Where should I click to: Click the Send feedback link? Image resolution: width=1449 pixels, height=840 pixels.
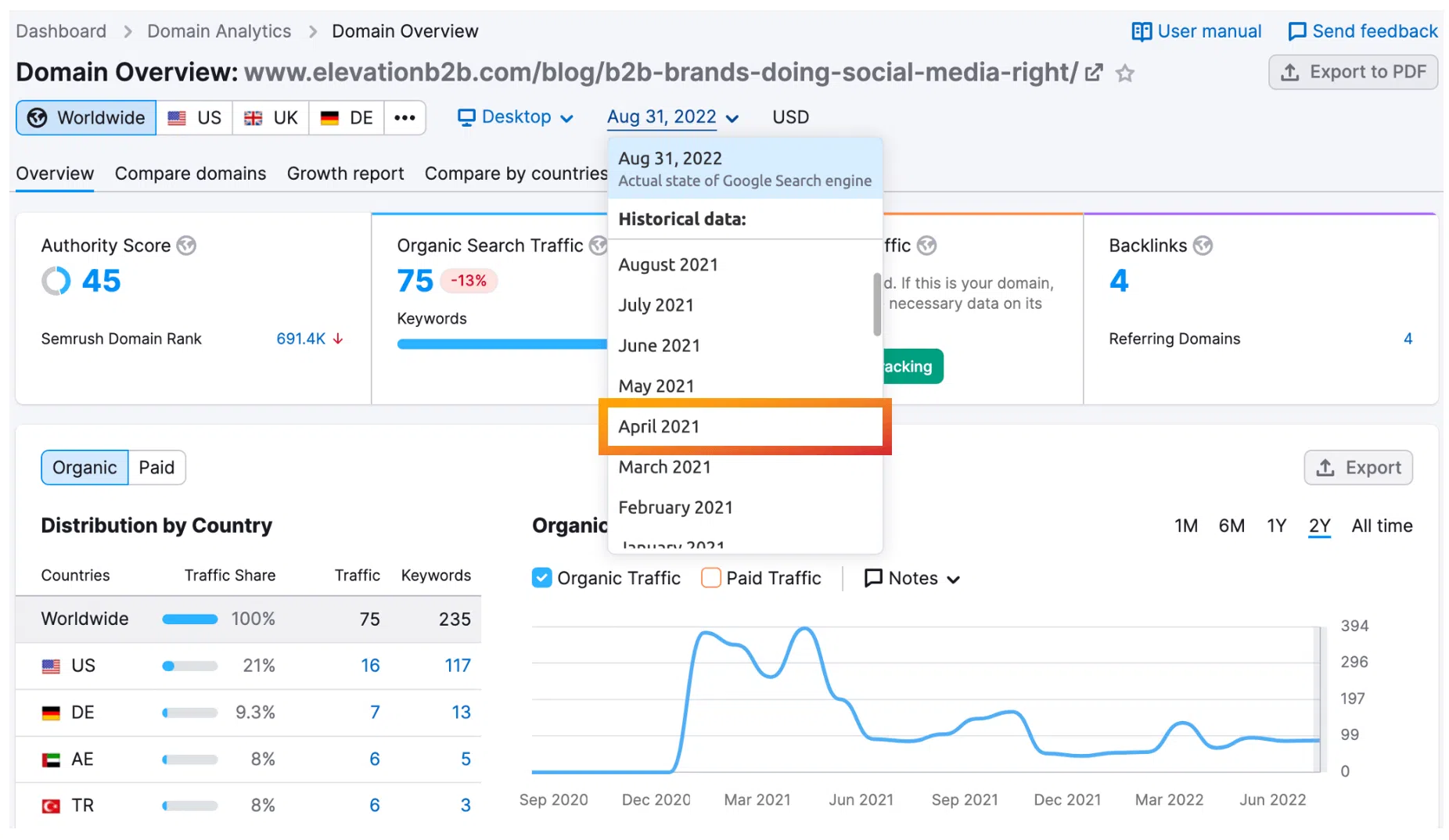pos(1362,31)
